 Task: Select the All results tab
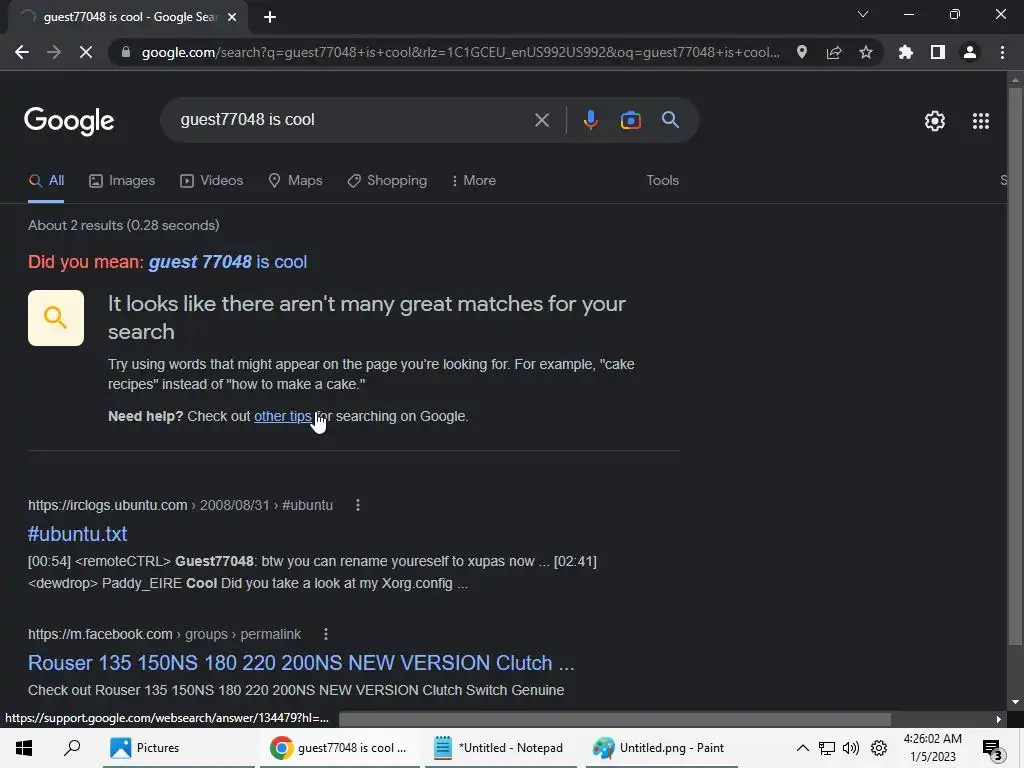pos(46,181)
